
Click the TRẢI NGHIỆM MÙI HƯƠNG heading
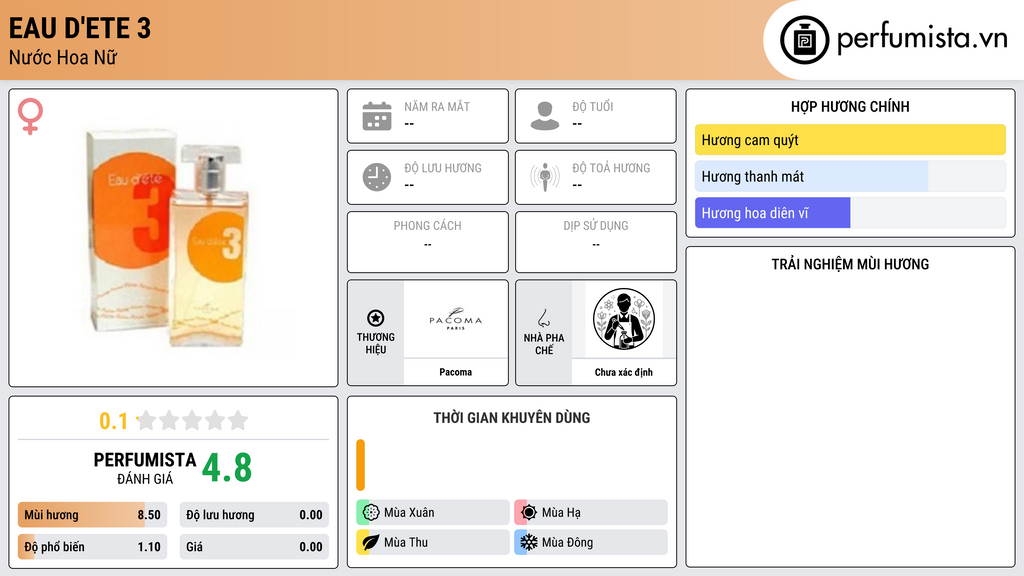(850, 264)
